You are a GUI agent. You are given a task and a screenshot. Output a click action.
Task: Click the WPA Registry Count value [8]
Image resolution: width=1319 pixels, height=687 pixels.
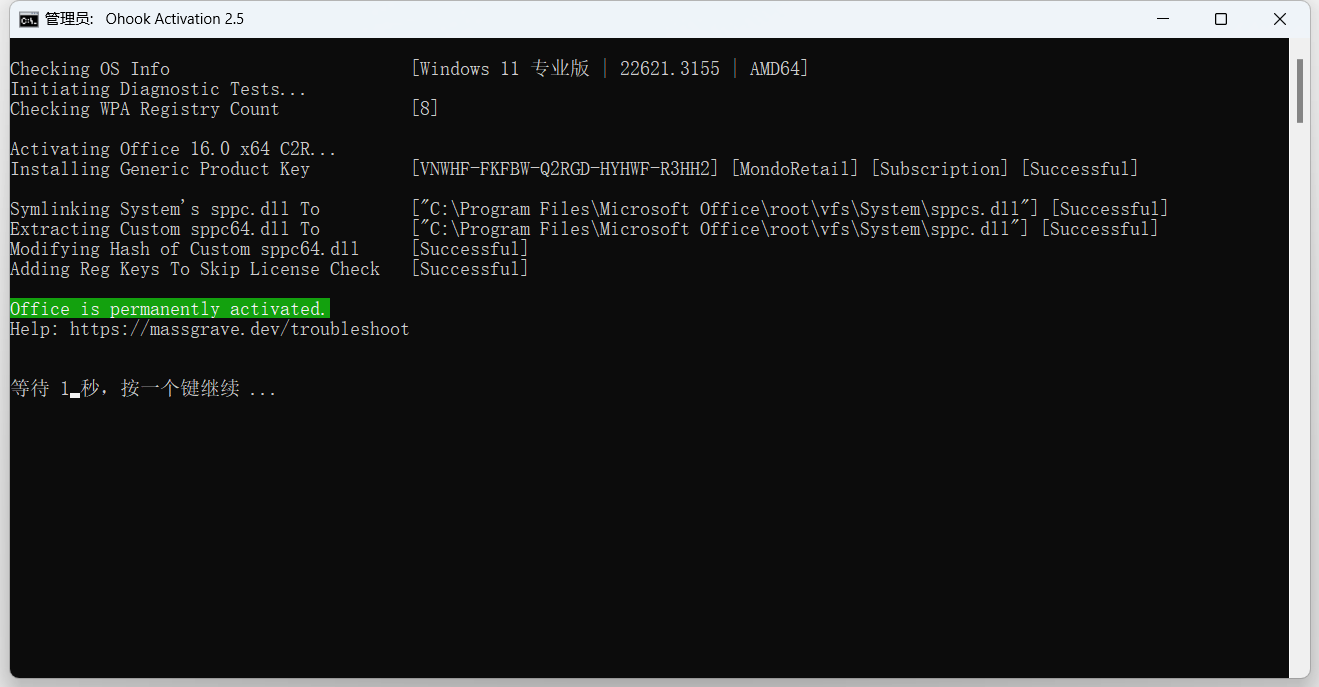[425, 109]
